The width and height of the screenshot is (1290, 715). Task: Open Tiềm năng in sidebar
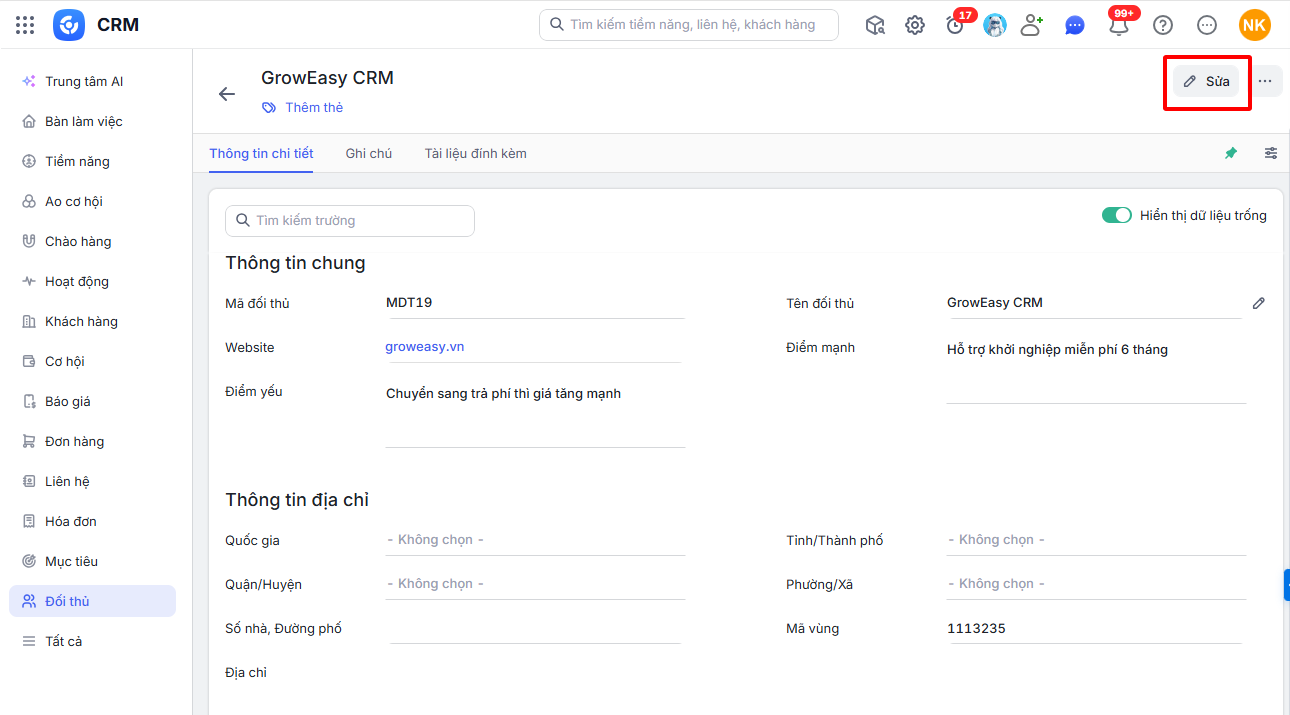tap(92, 161)
